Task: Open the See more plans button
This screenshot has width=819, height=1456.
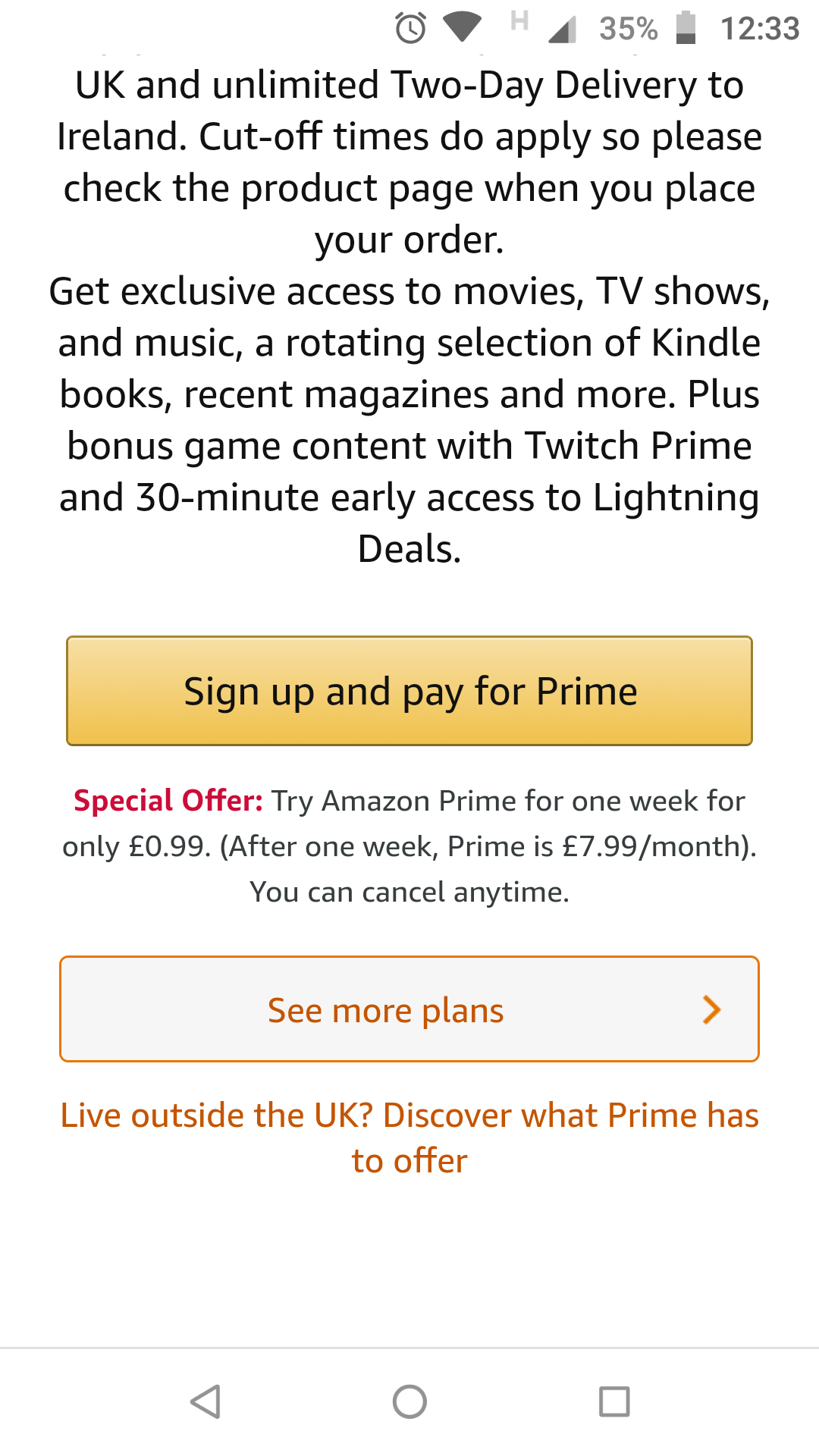Action: (386, 1009)
